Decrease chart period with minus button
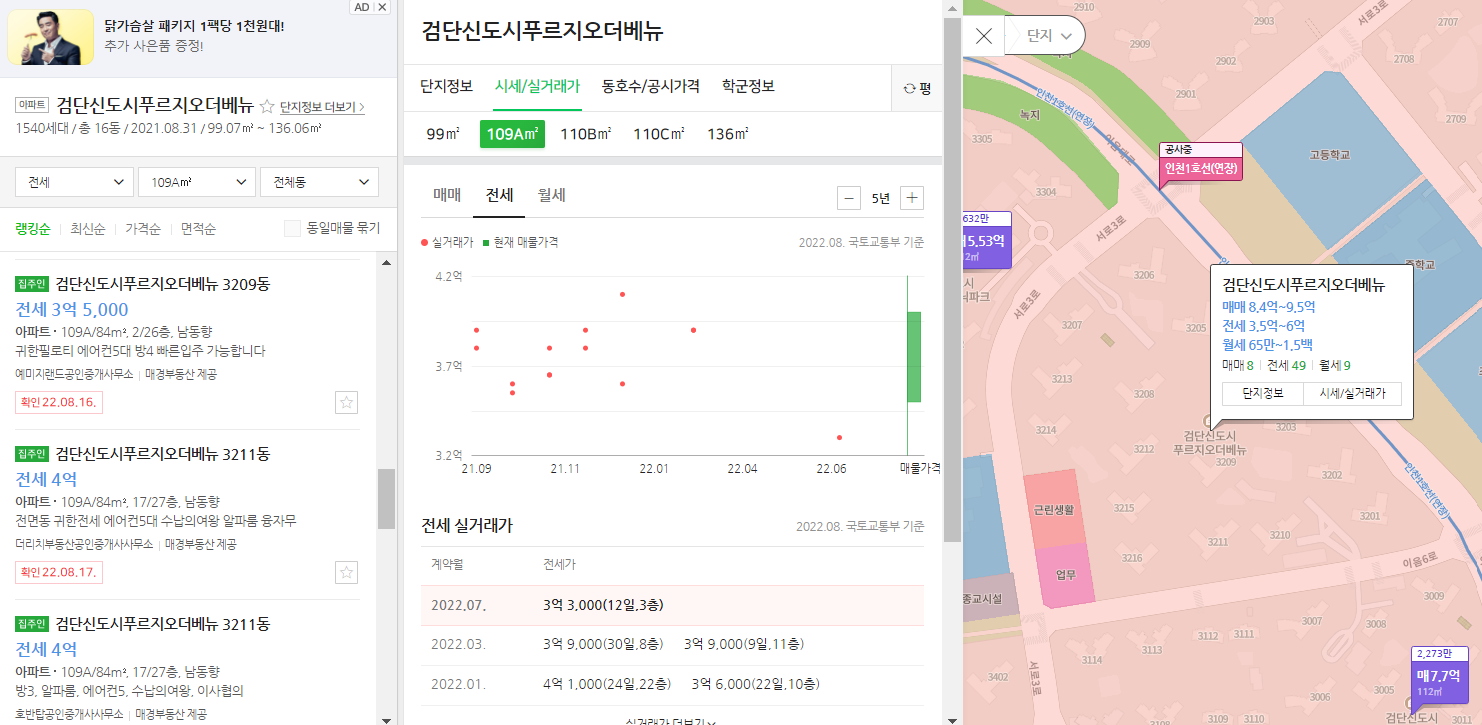Image resolution: width=1482 pixels, height=725 pixels. click(x=849, y=198)
